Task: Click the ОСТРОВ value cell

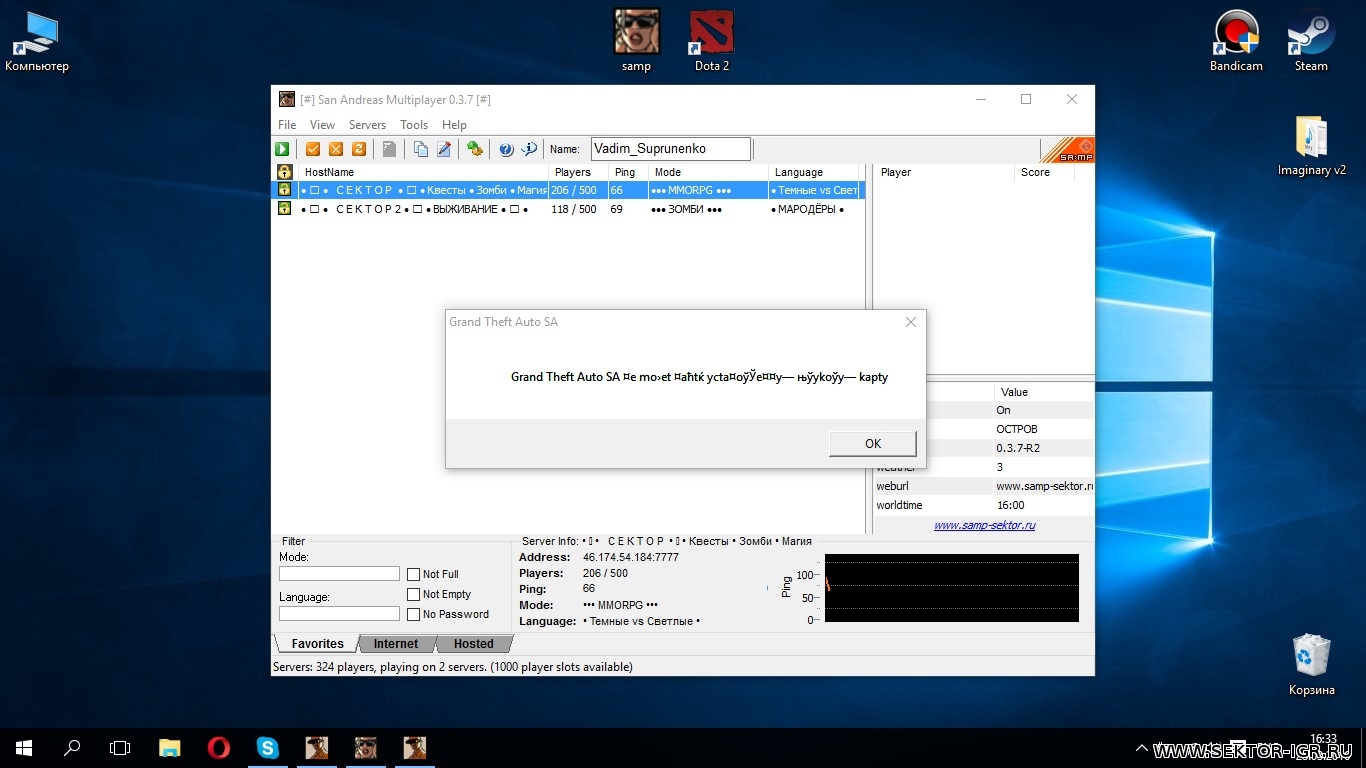Action: click(x=1017, y=429)
